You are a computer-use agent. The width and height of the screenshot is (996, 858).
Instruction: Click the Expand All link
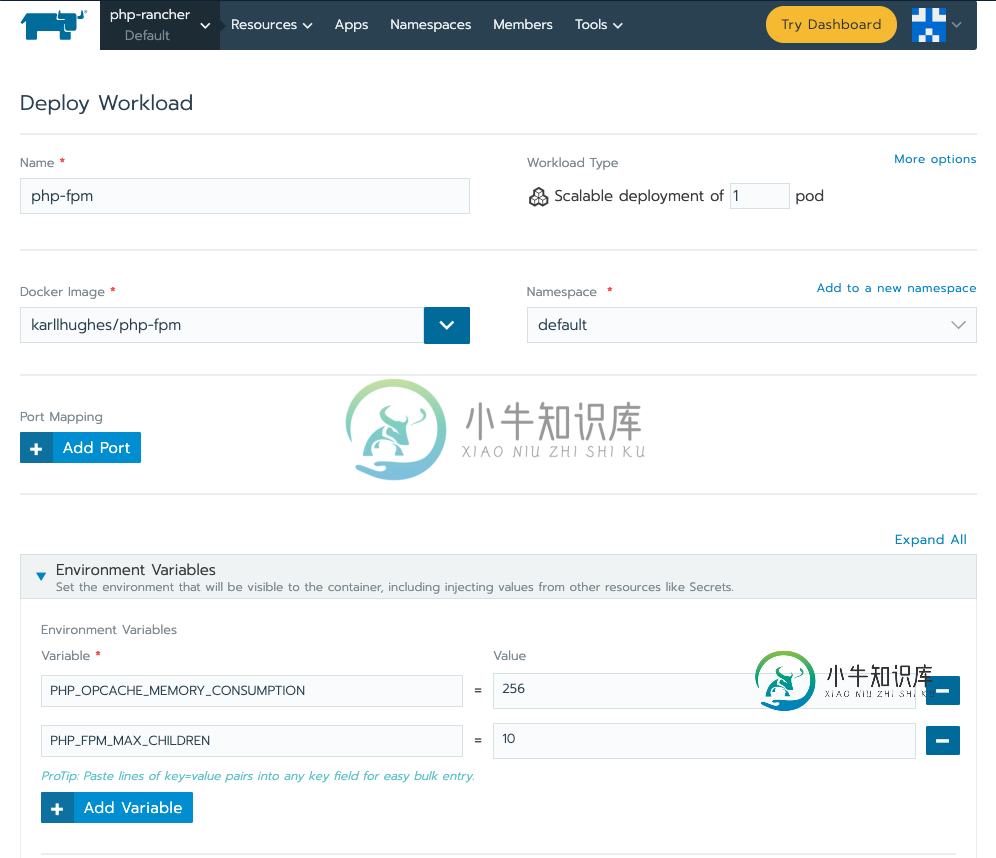click(x=930, y=540)
